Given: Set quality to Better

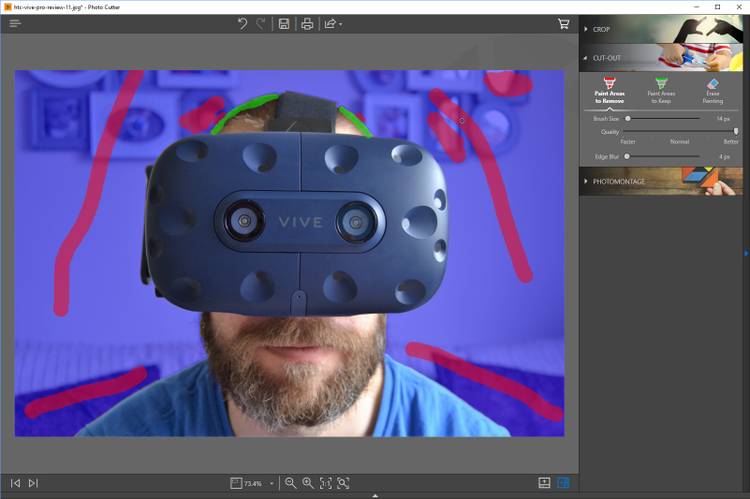Looking at the screenshot, I should (731, 142).
